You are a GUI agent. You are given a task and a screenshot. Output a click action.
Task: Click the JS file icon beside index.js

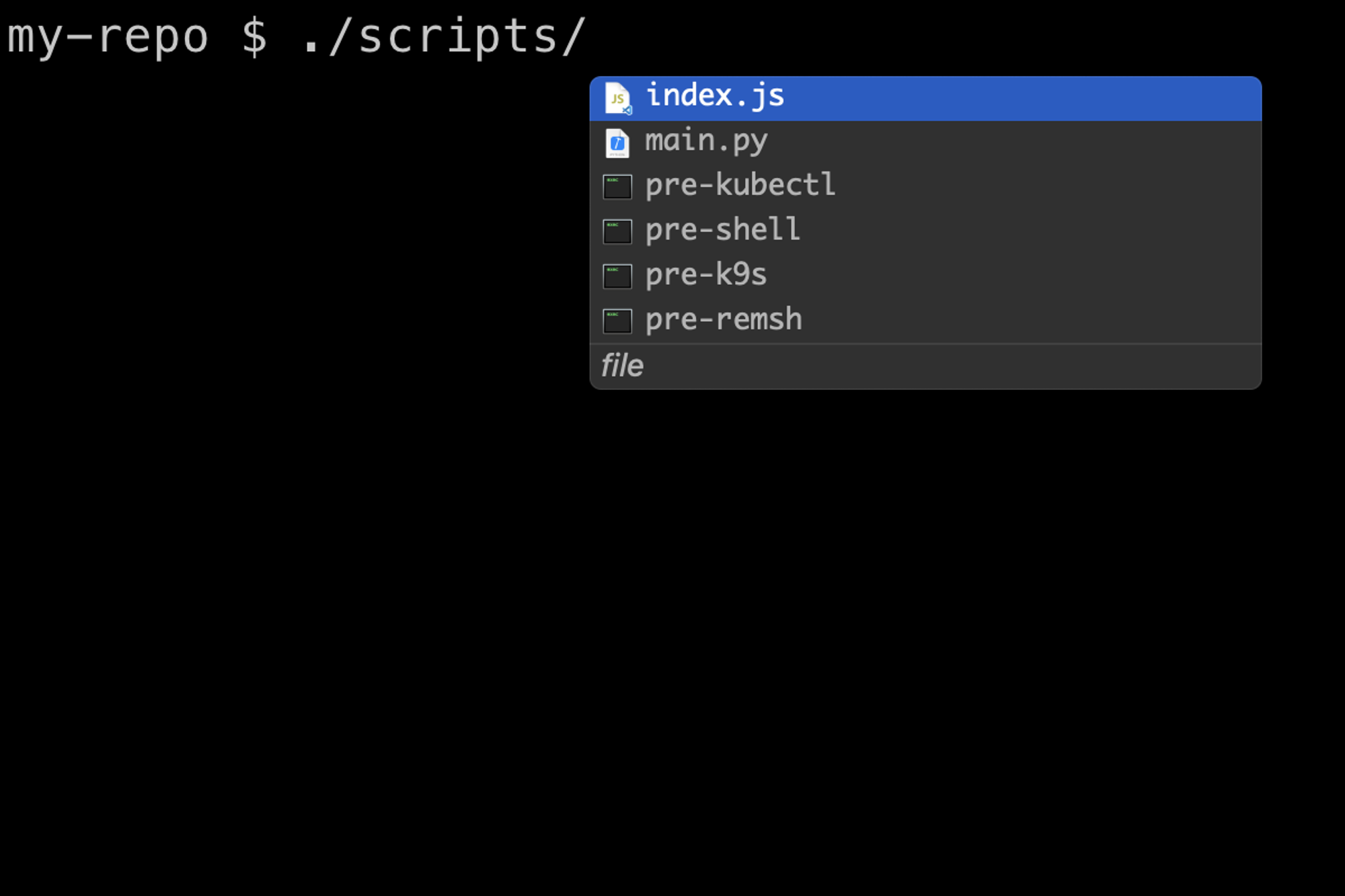click(x=617, y=98)
